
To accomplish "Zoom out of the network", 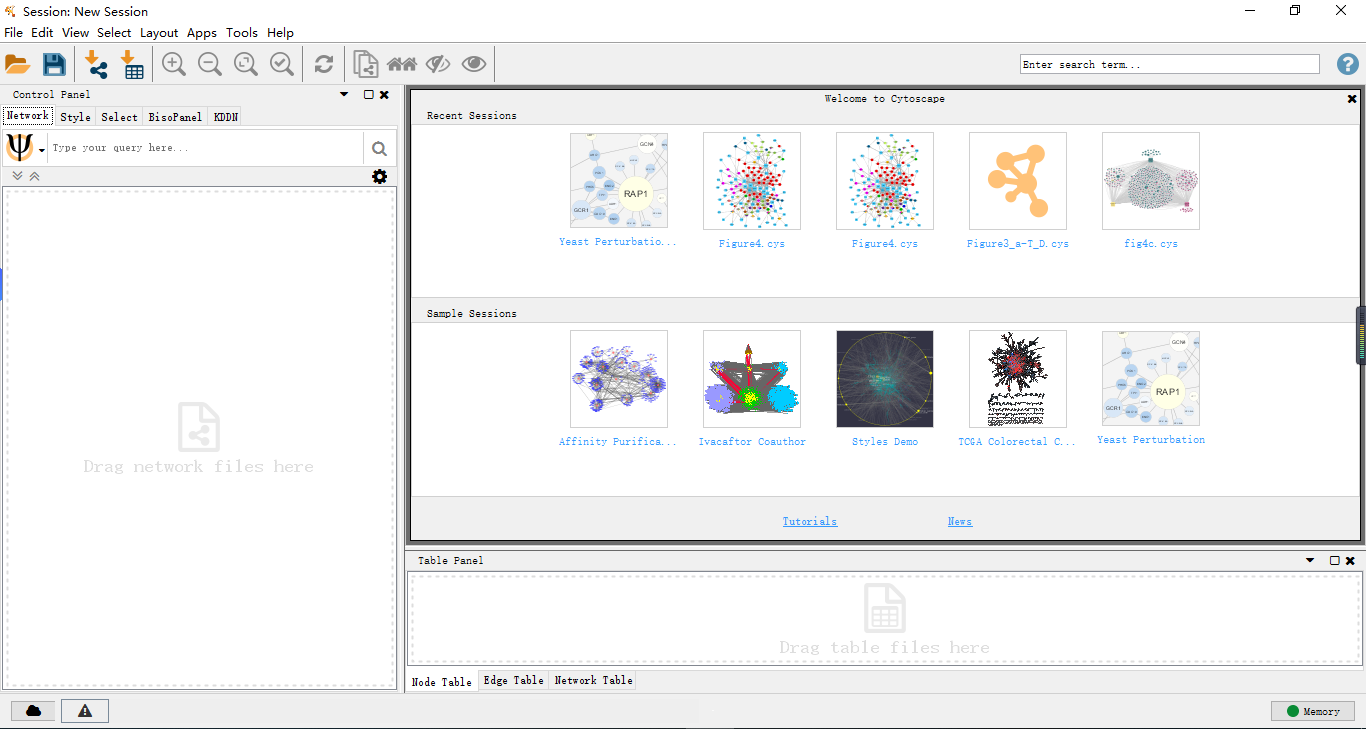I will (x=210, y=65).
